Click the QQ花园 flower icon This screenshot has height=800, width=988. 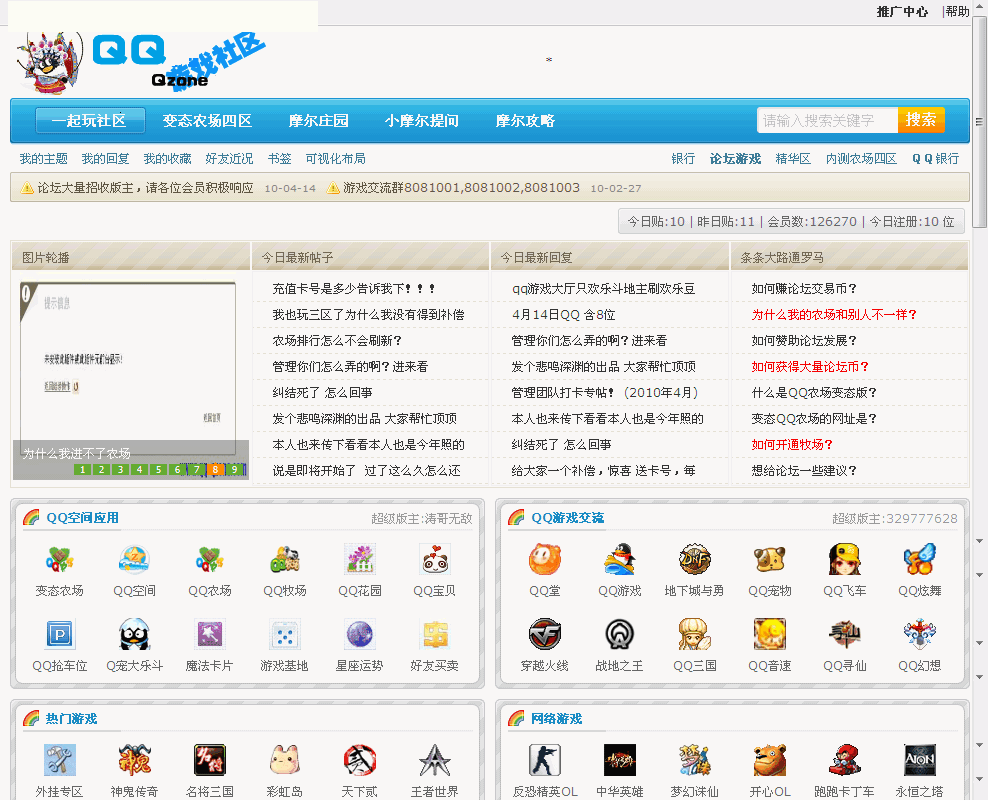click(360, 559)
